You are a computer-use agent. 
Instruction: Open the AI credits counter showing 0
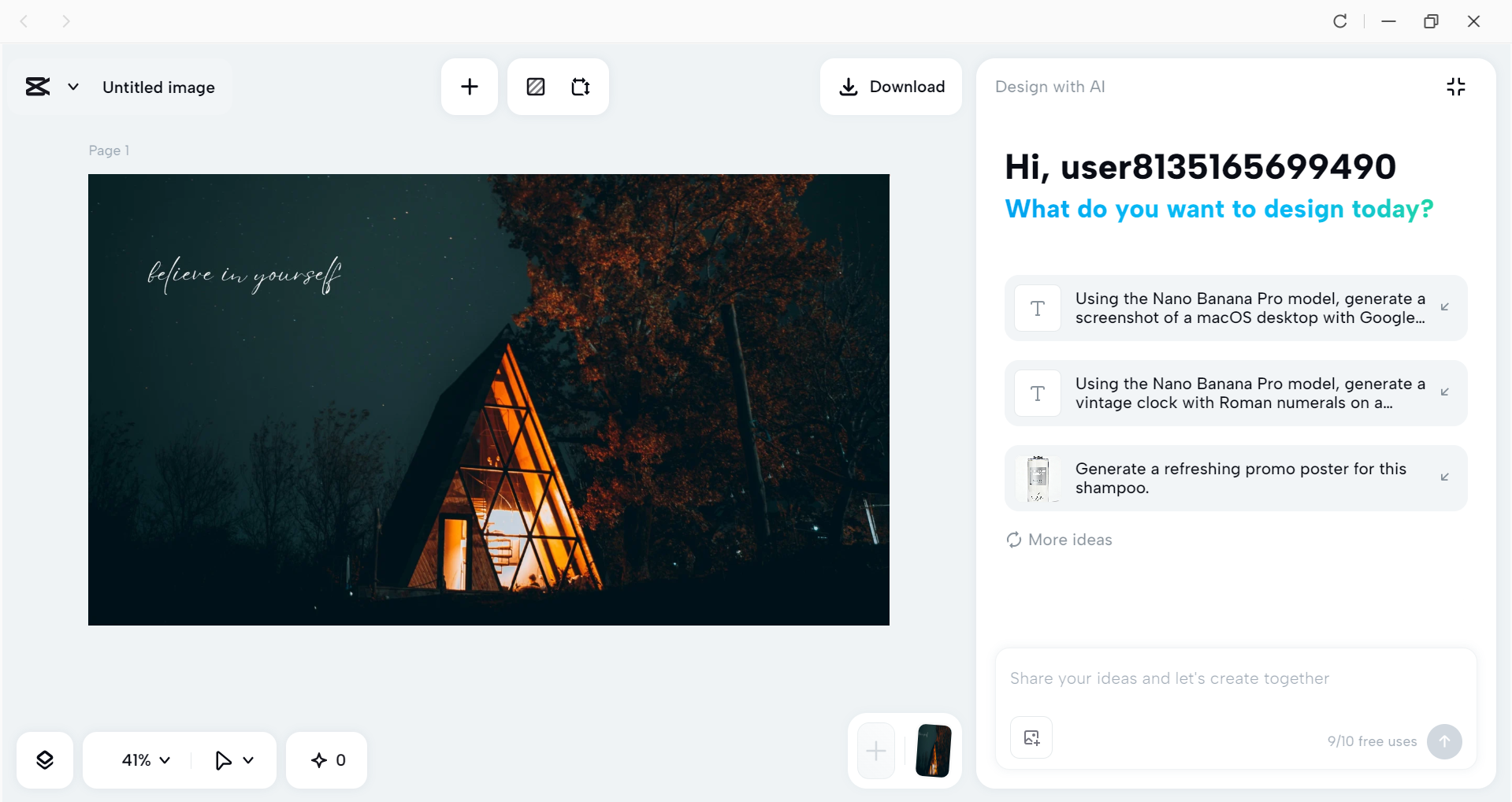(x=327, y=760)
